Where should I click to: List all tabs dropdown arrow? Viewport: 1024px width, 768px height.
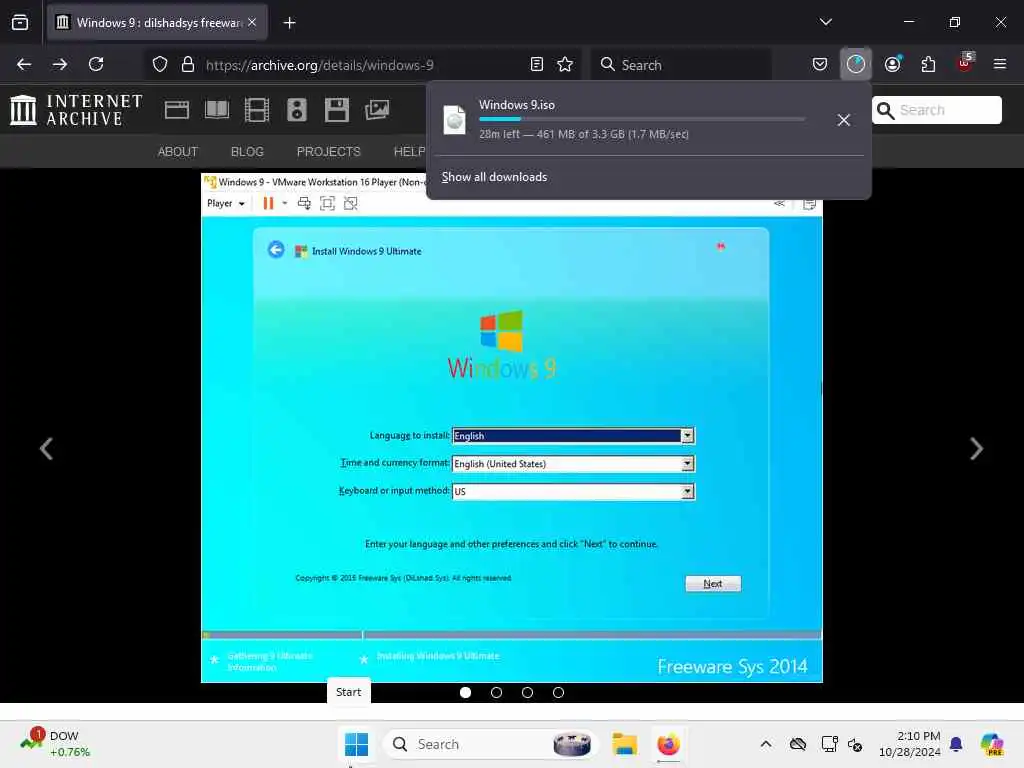click(x=825, y=22)
